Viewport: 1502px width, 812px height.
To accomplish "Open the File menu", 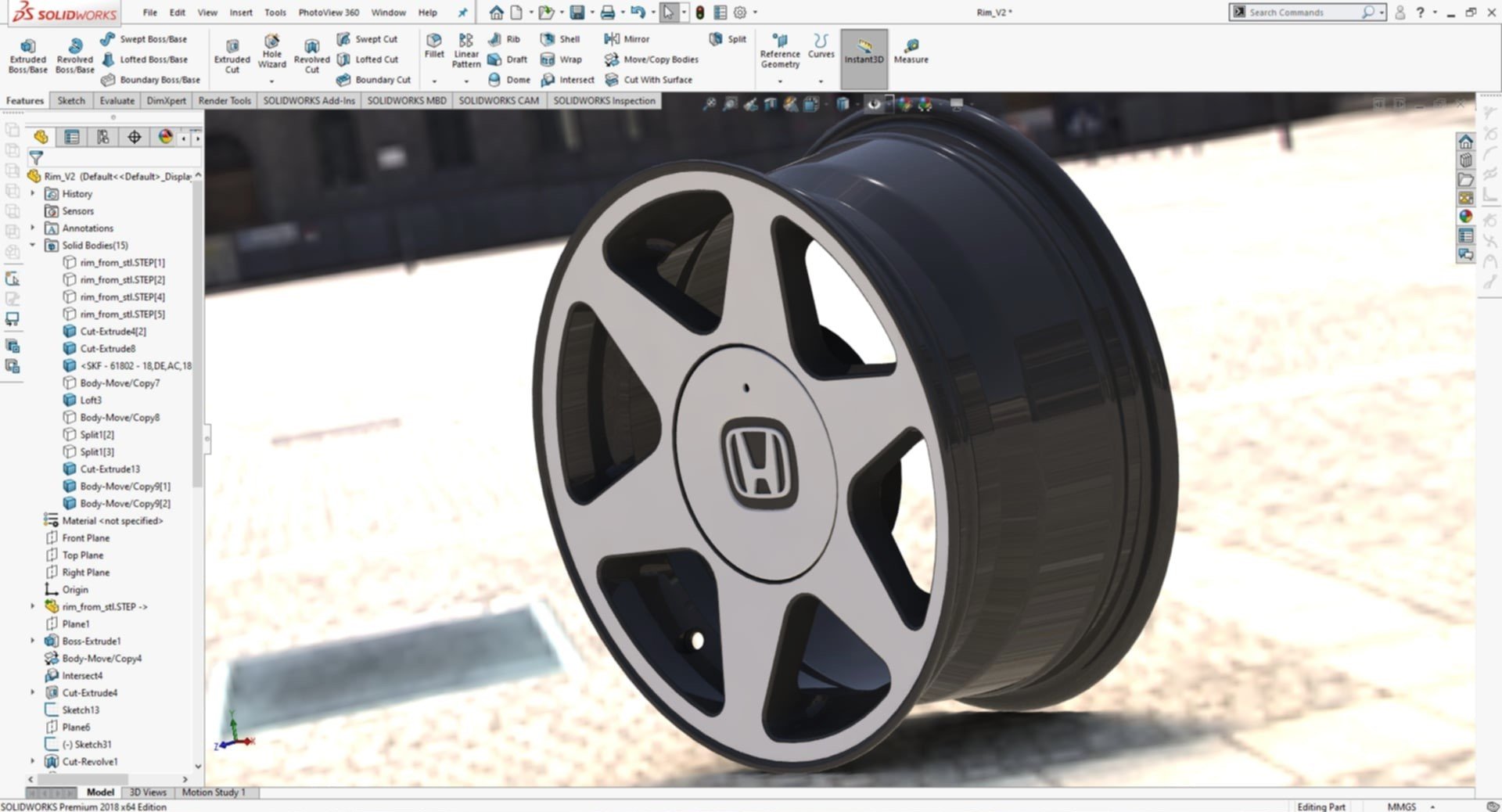I will pos(150,13).
